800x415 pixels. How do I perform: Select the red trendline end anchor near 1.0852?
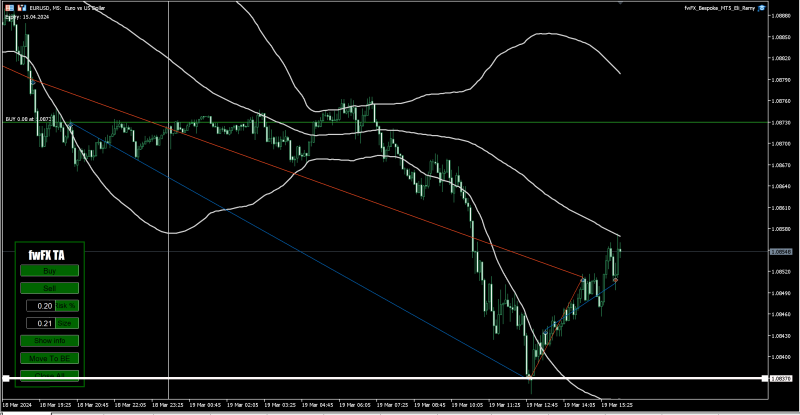tap(583, 279)
